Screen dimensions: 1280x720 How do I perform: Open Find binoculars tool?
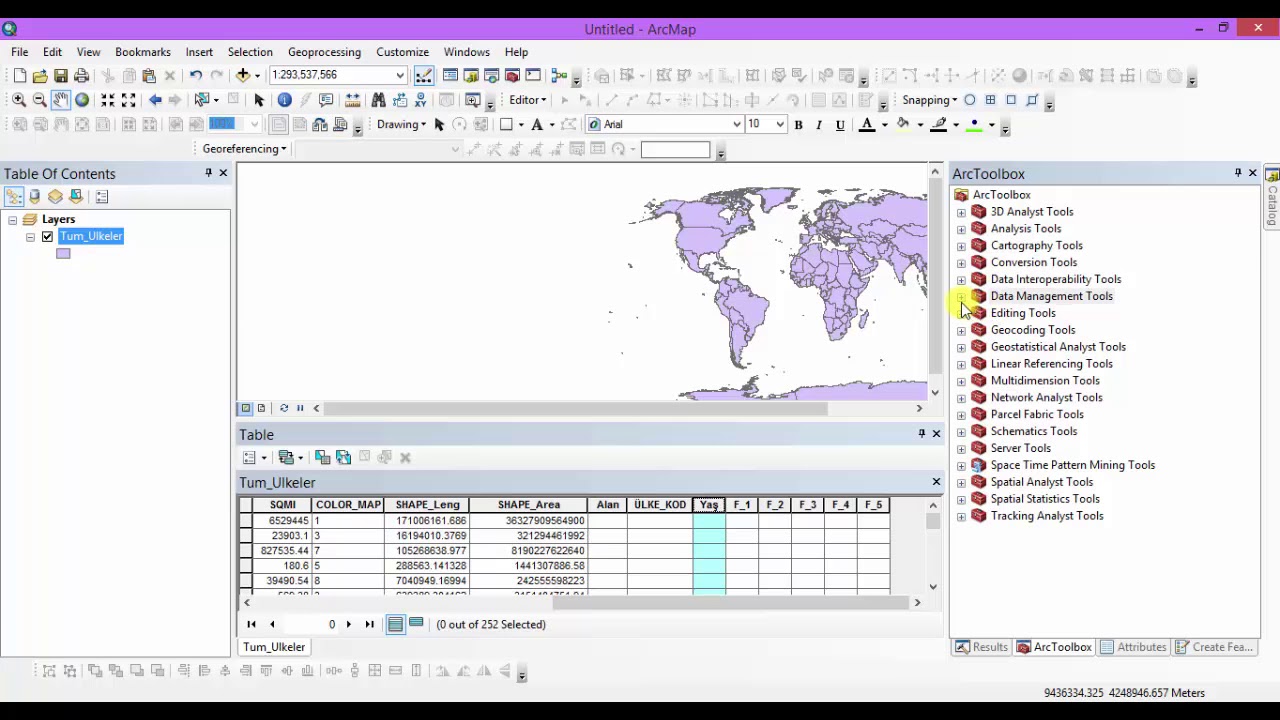pyautogui.click(x=378, y=100)
